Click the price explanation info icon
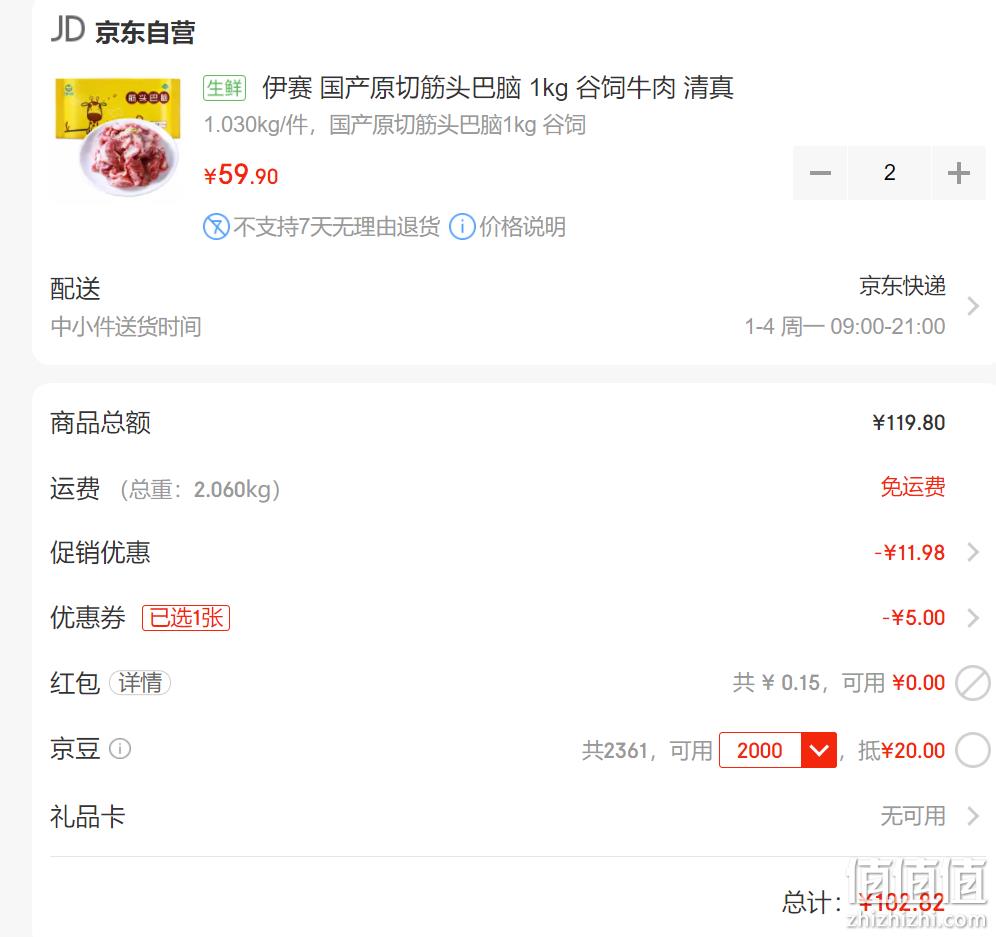Viewport: 996px width, 937px height. 462,227
